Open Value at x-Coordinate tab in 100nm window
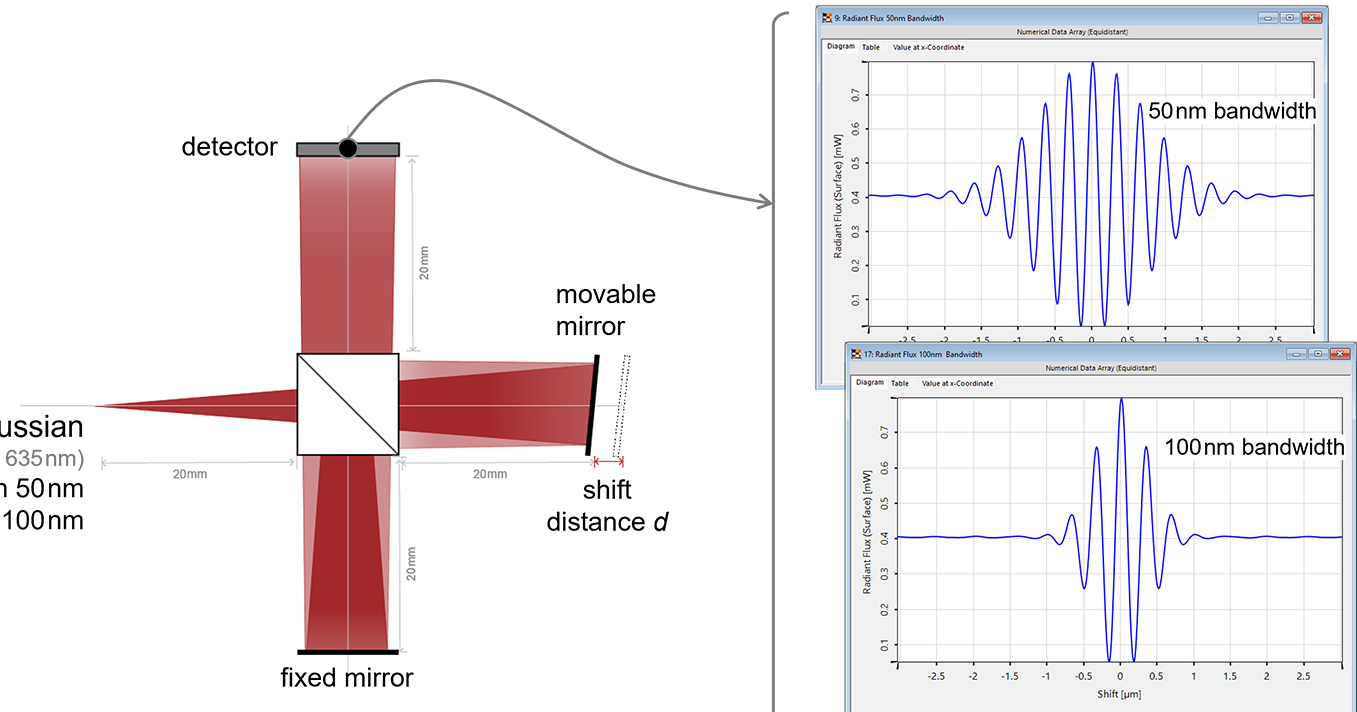 957,383
